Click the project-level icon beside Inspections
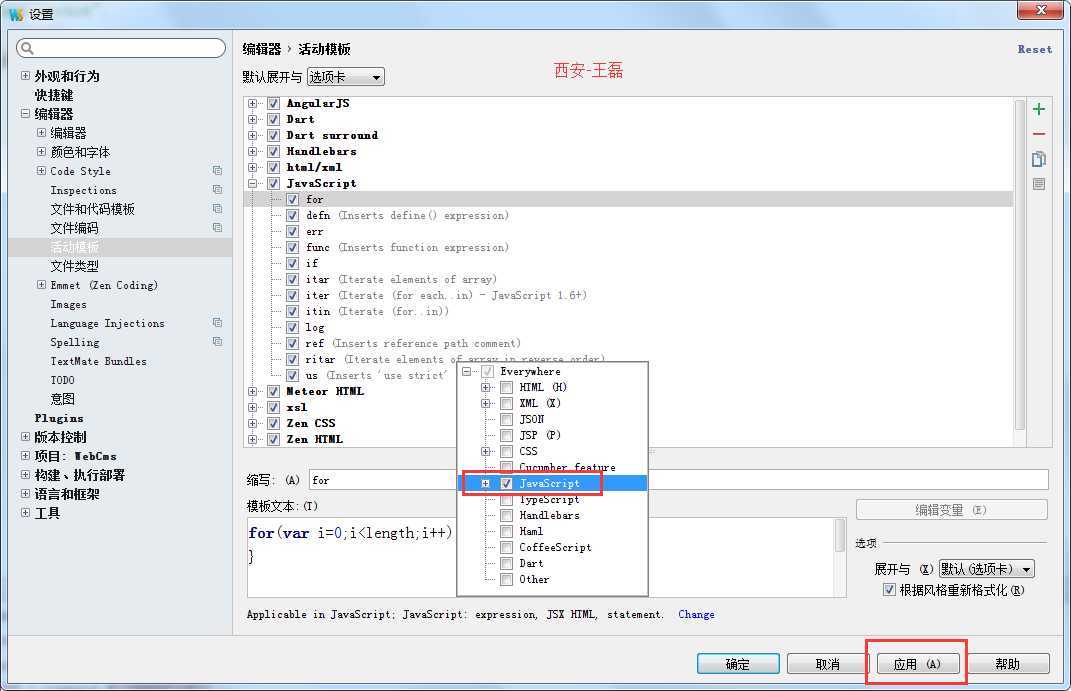1071x691 pixels. (217, 190)
